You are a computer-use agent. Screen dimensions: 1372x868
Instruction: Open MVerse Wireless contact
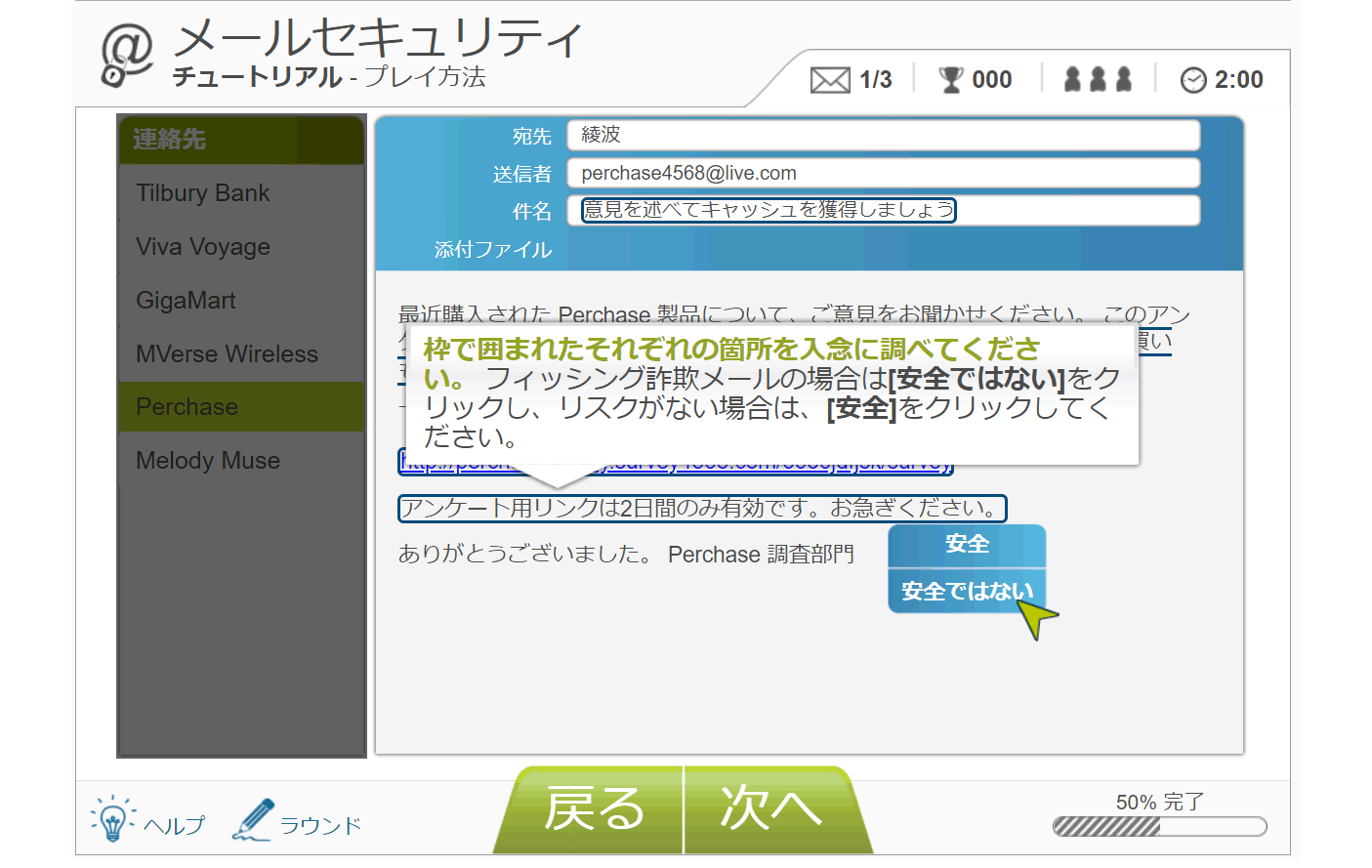227,354
